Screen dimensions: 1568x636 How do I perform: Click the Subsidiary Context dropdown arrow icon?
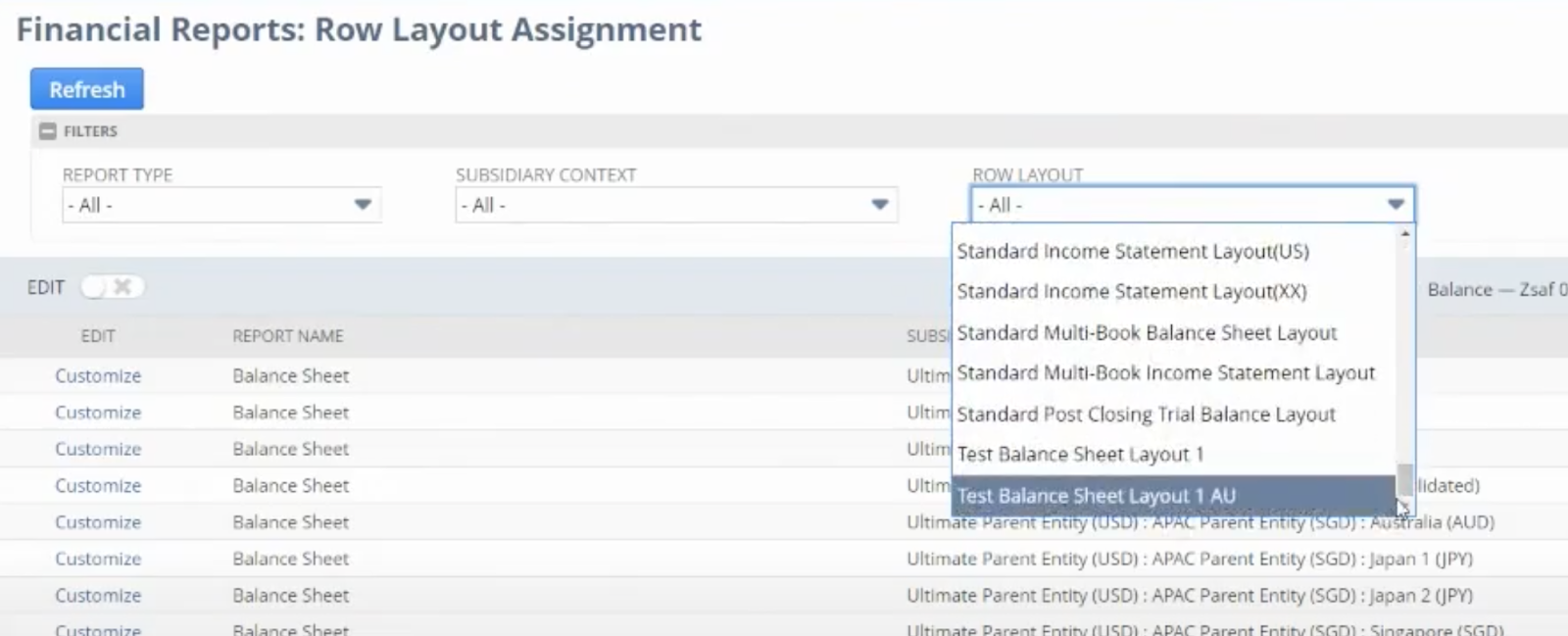(877, 205)
